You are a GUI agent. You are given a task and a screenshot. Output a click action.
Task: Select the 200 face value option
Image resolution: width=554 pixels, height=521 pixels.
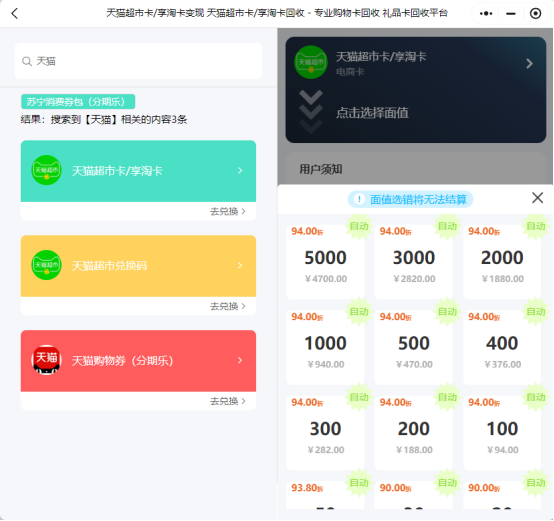pos(413,433)
